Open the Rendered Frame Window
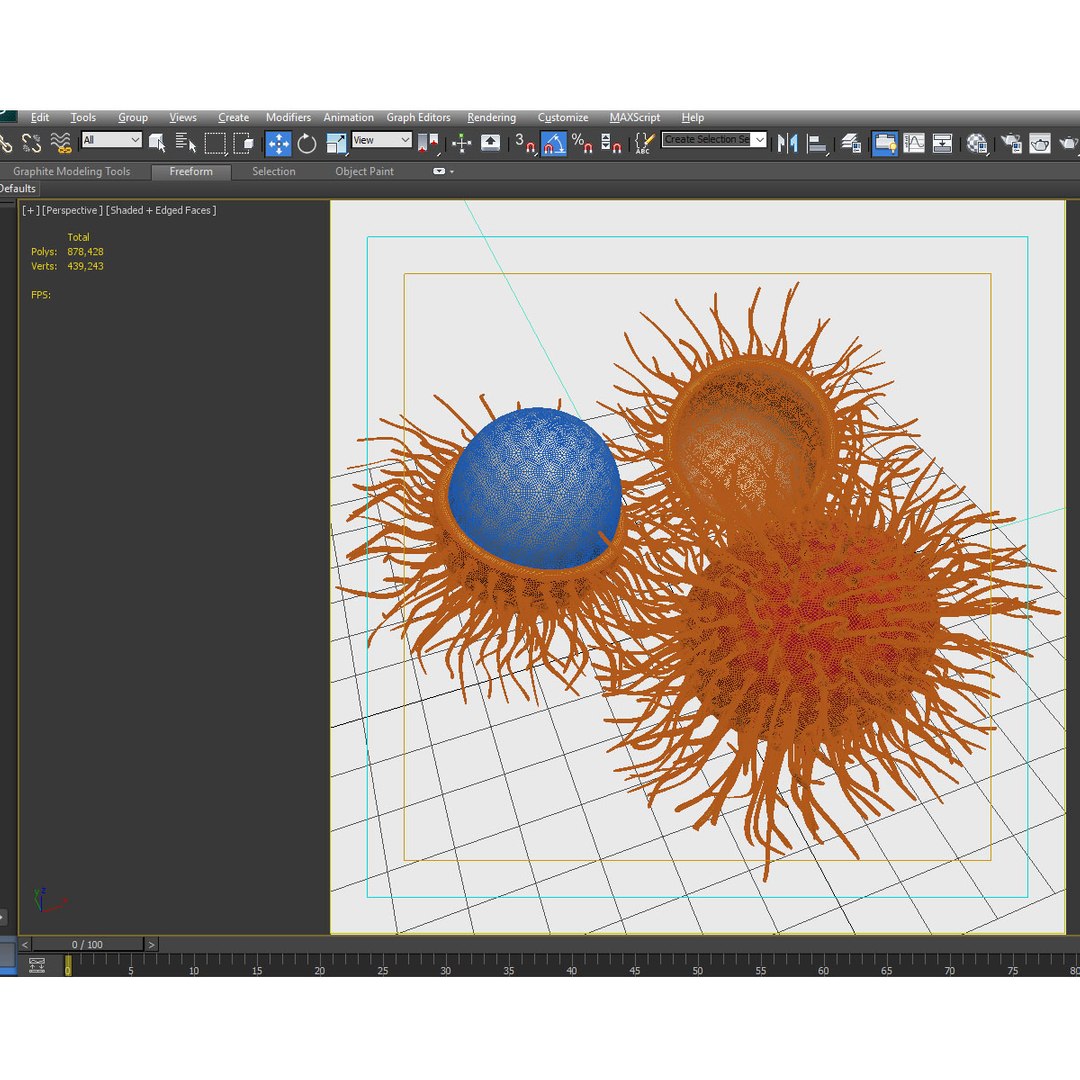 click(x=1039, y=143)
